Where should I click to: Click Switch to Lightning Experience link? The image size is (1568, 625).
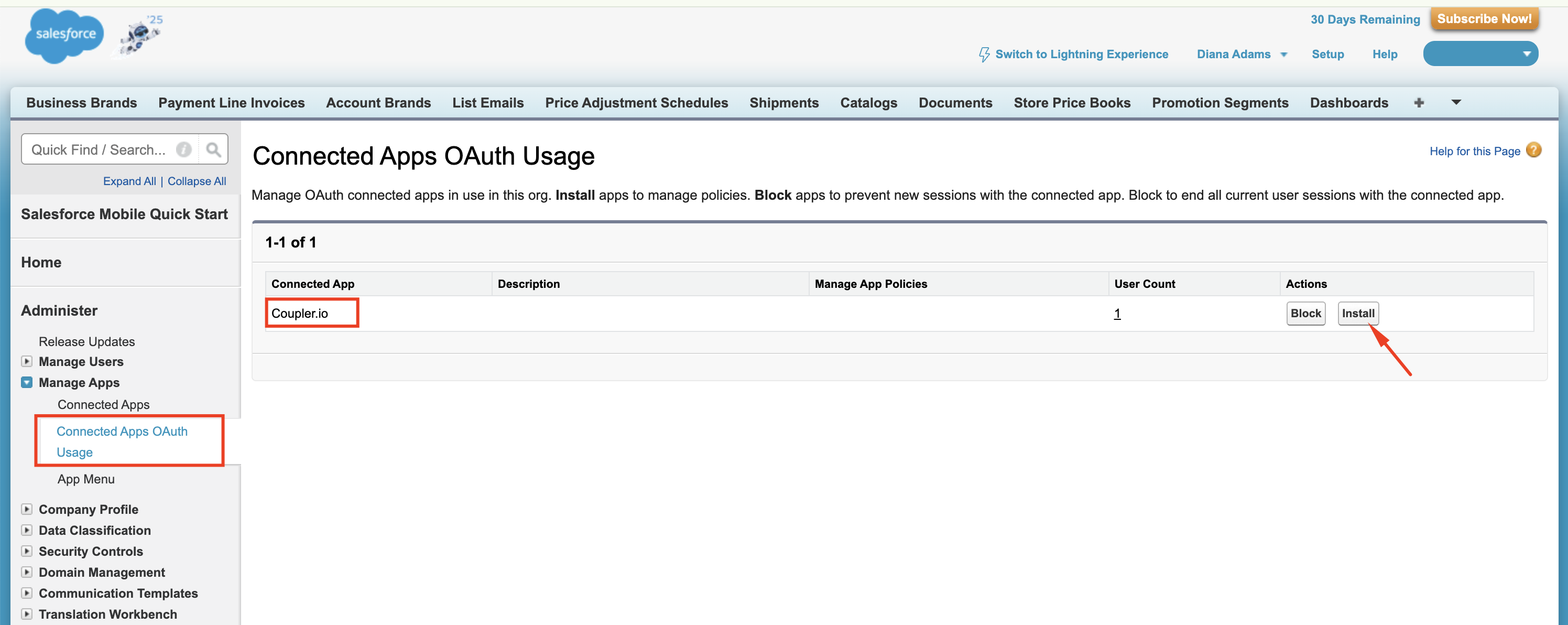[x=1081, y=54]
